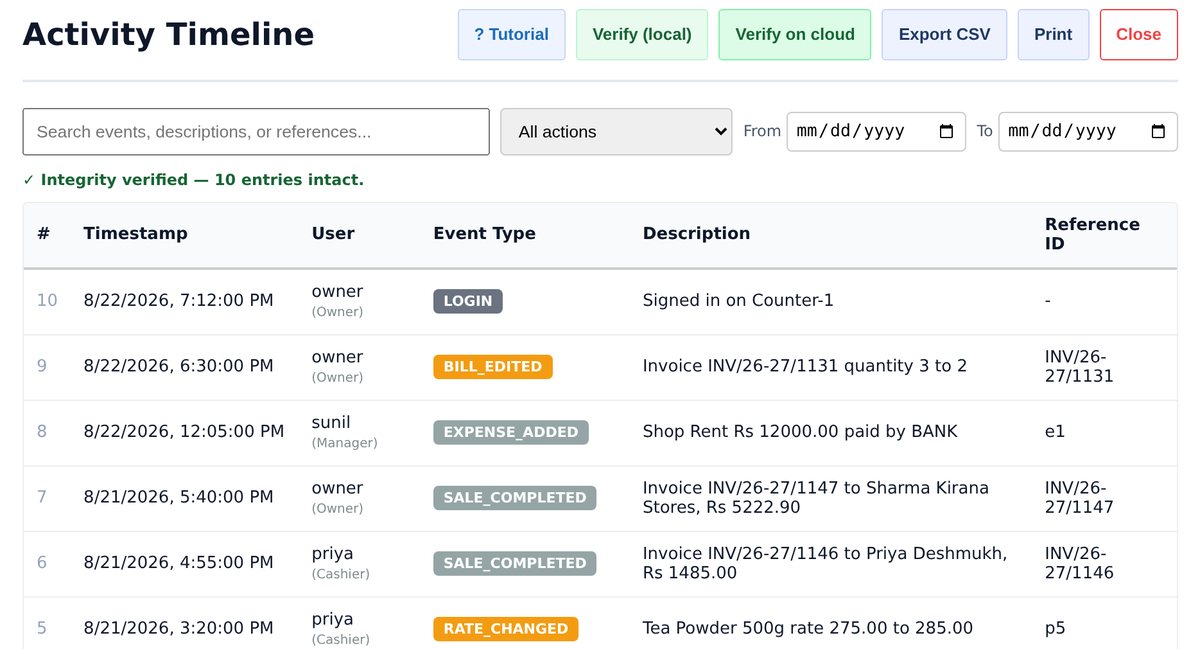Screen dimensions: 1200x649
Task: Focus the search events input field
Action: (x=256, y=132)
